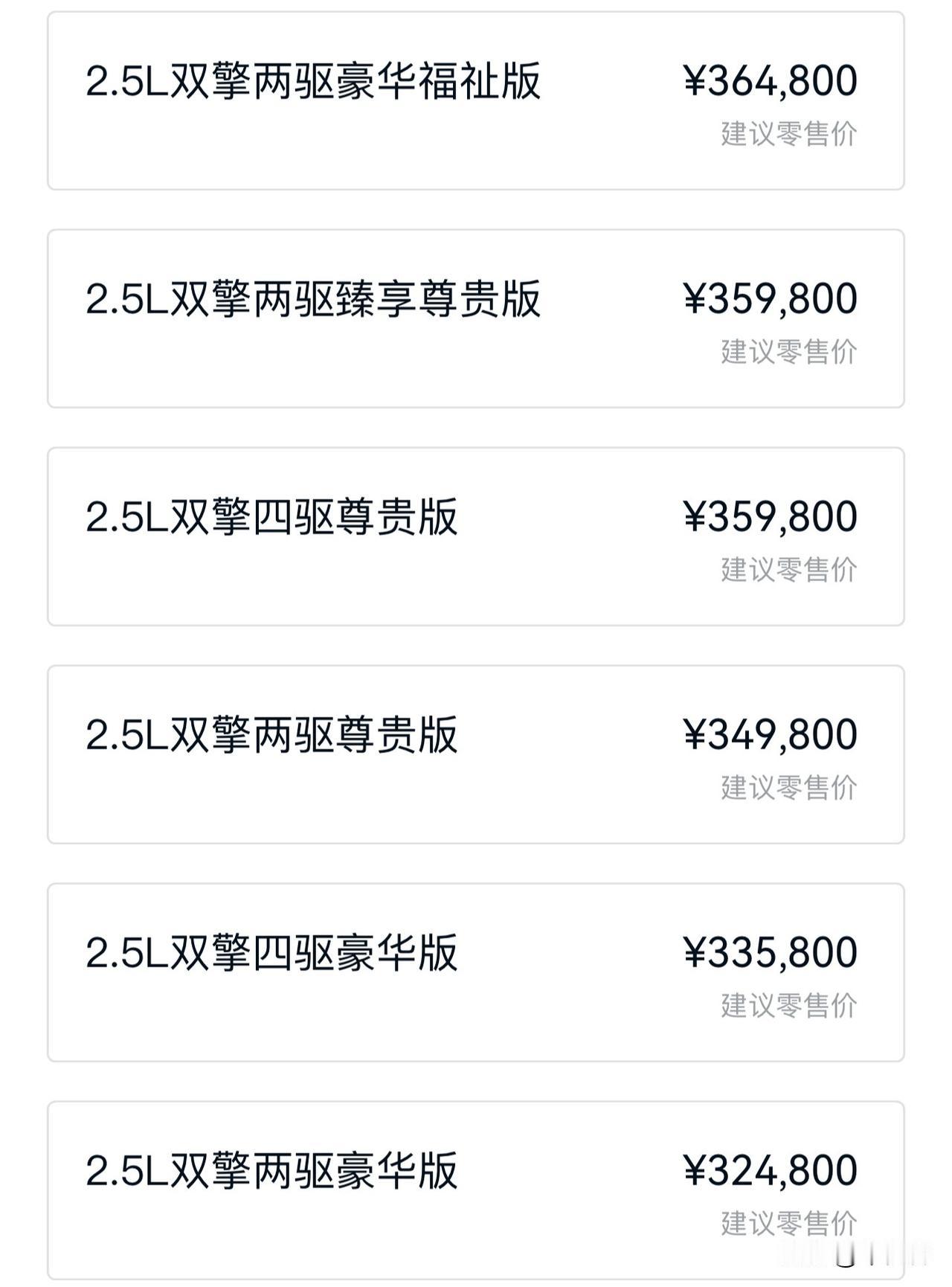This screenshot has width=952, height=1287.
Task: Choose the 2.5L双擎四驱尊贵版 trim title
Action: click(x=271, y=517)
